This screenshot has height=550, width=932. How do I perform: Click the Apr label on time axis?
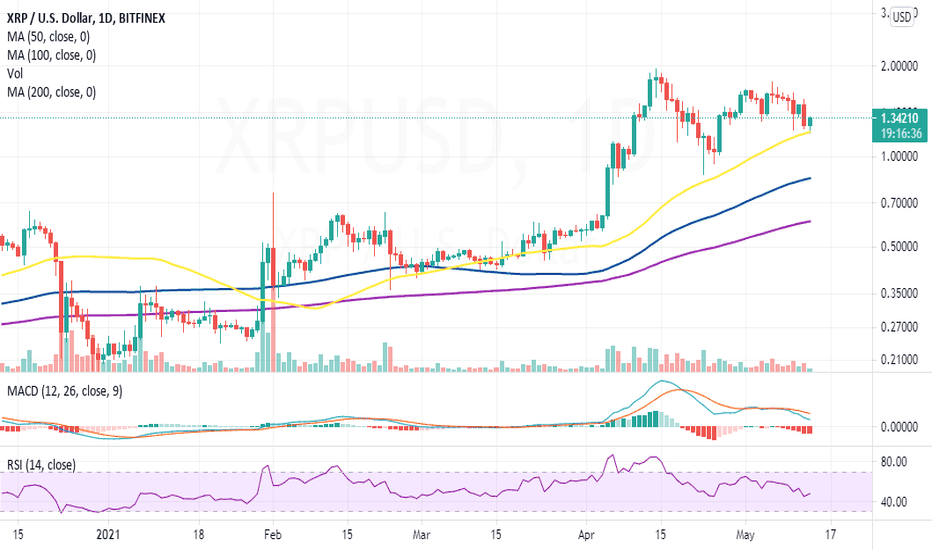(x=586, y=535)
